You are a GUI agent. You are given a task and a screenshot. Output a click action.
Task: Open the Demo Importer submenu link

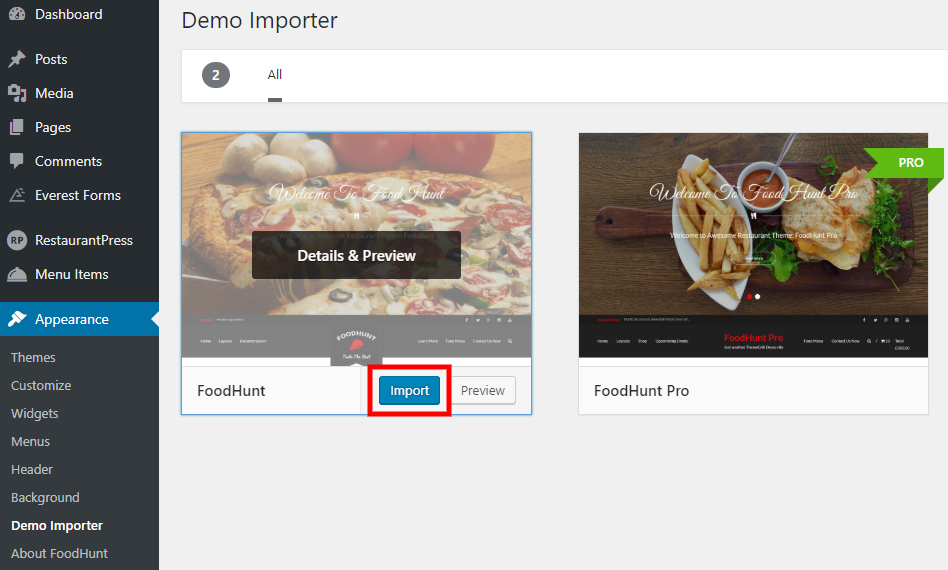click(x=57, y=525)
